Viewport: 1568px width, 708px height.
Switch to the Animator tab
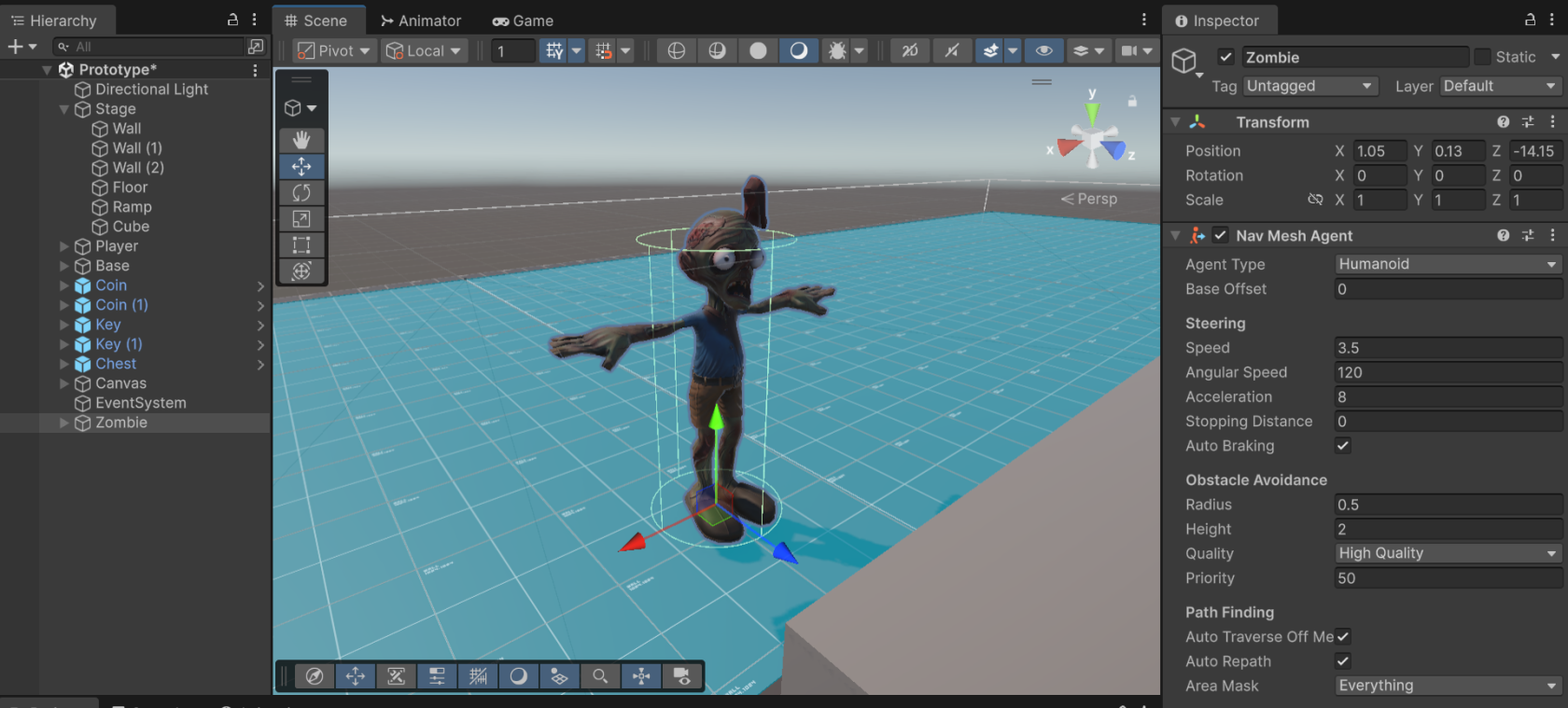point(421,21)
